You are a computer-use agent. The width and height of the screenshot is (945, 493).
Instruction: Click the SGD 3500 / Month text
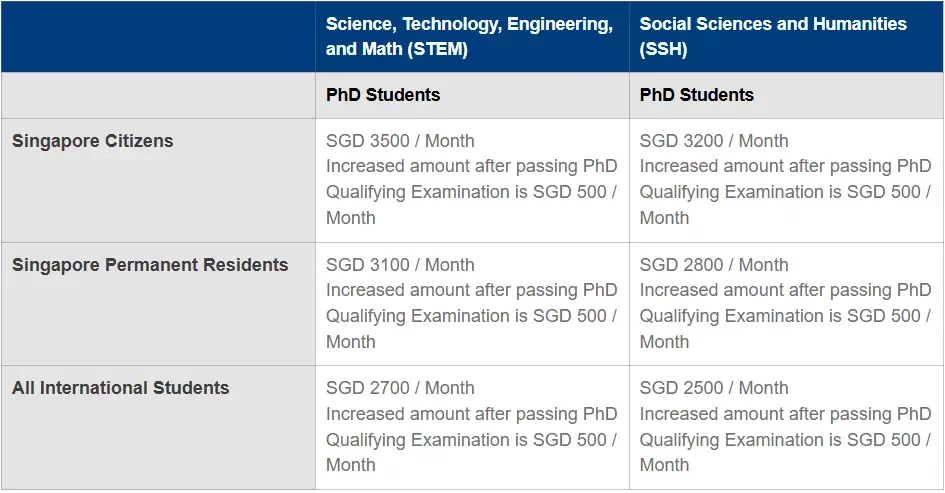coord(400,140)
